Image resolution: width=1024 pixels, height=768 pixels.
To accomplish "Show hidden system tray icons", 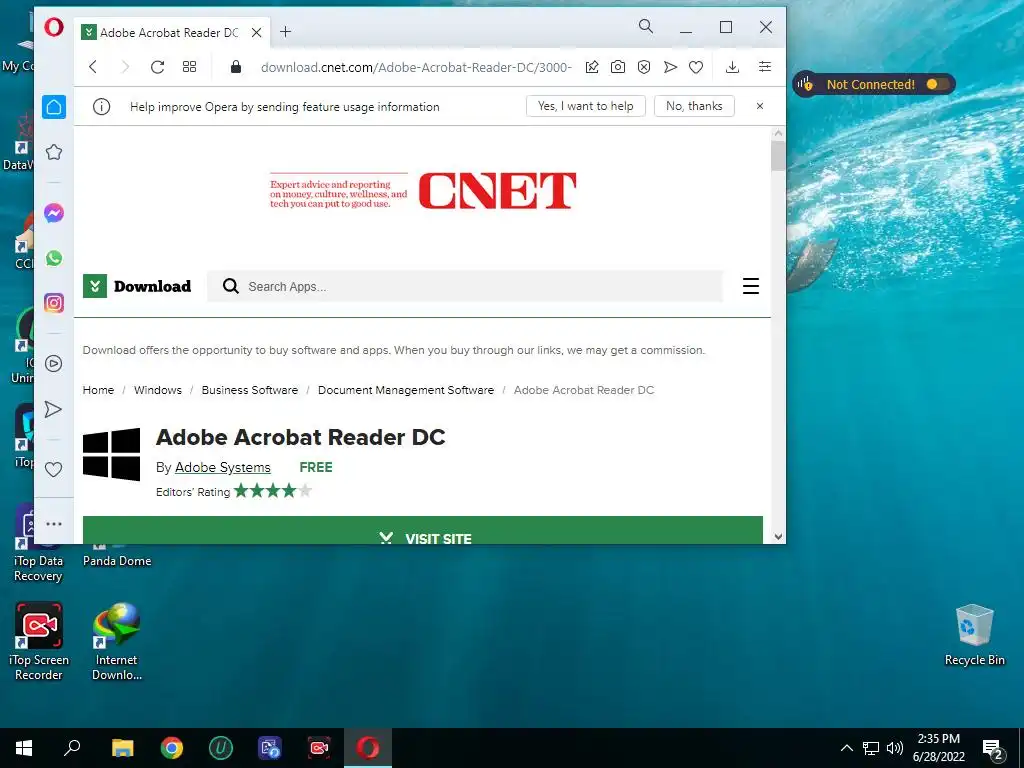I will tap(846, 748).
